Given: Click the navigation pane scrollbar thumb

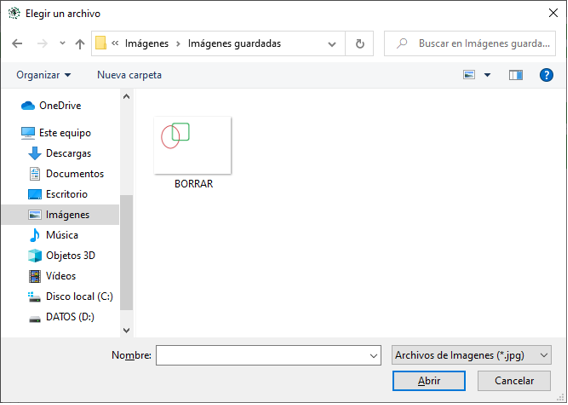Looking at the screenshot, I should click(x=126, y=252).
